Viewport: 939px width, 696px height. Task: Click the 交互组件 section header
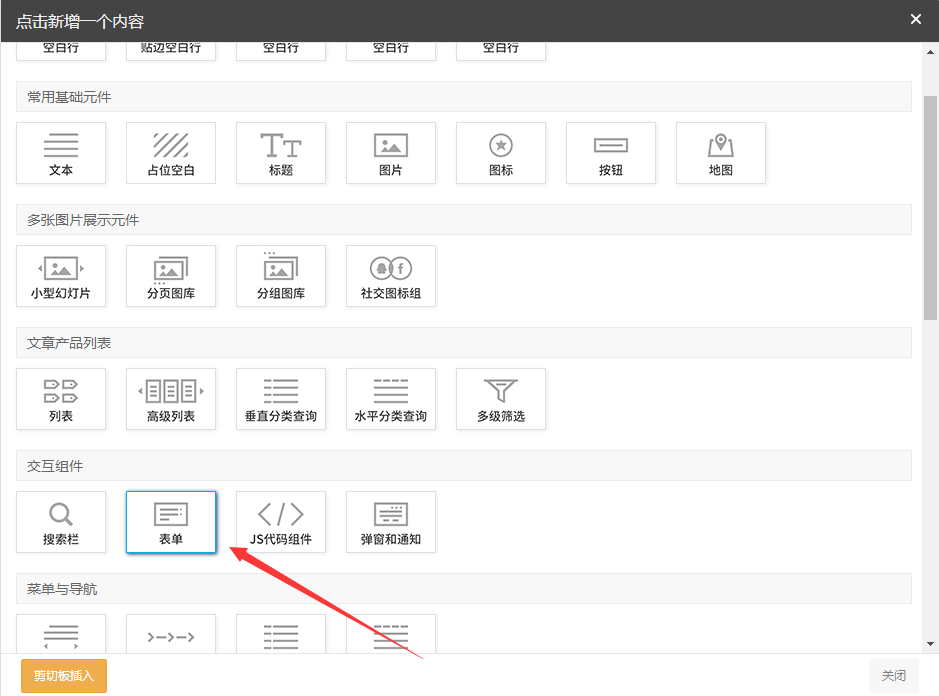pyautogui.click(x=464, y=466)
